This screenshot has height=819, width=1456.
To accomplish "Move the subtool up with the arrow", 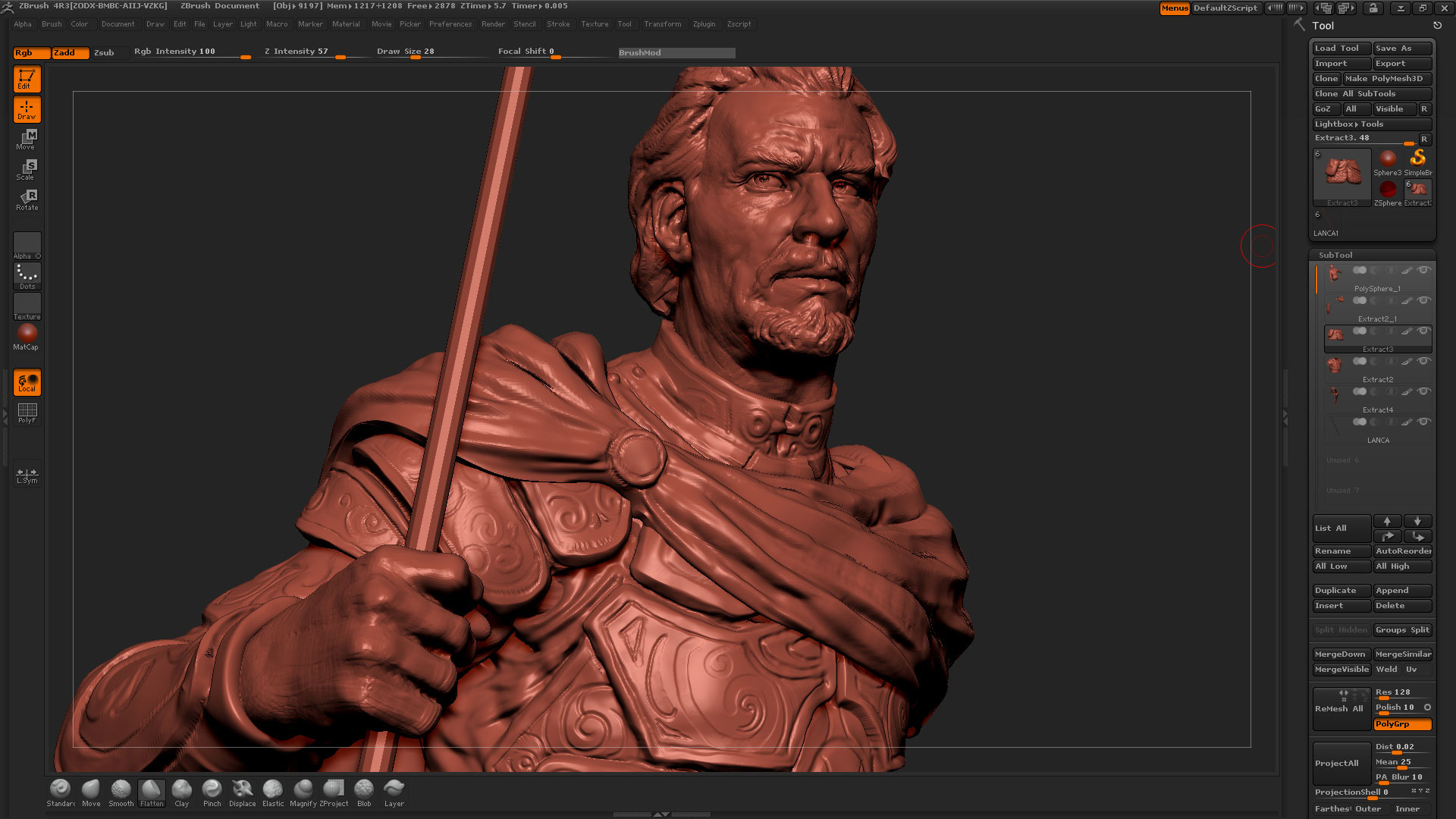I will (1387, 521).
